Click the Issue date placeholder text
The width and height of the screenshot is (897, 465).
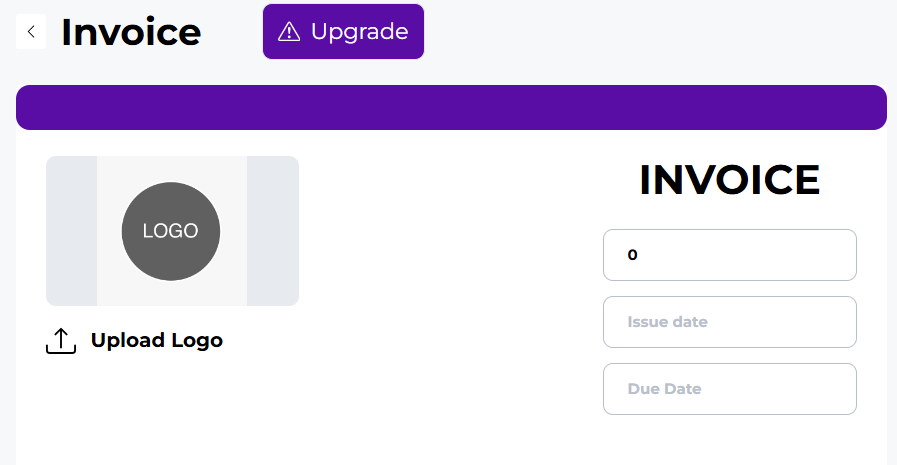[668, 322]
